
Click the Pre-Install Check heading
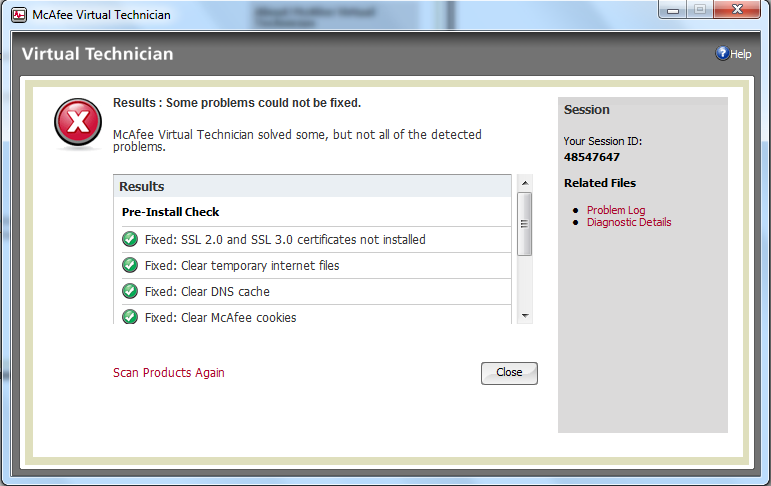(171, 212)
